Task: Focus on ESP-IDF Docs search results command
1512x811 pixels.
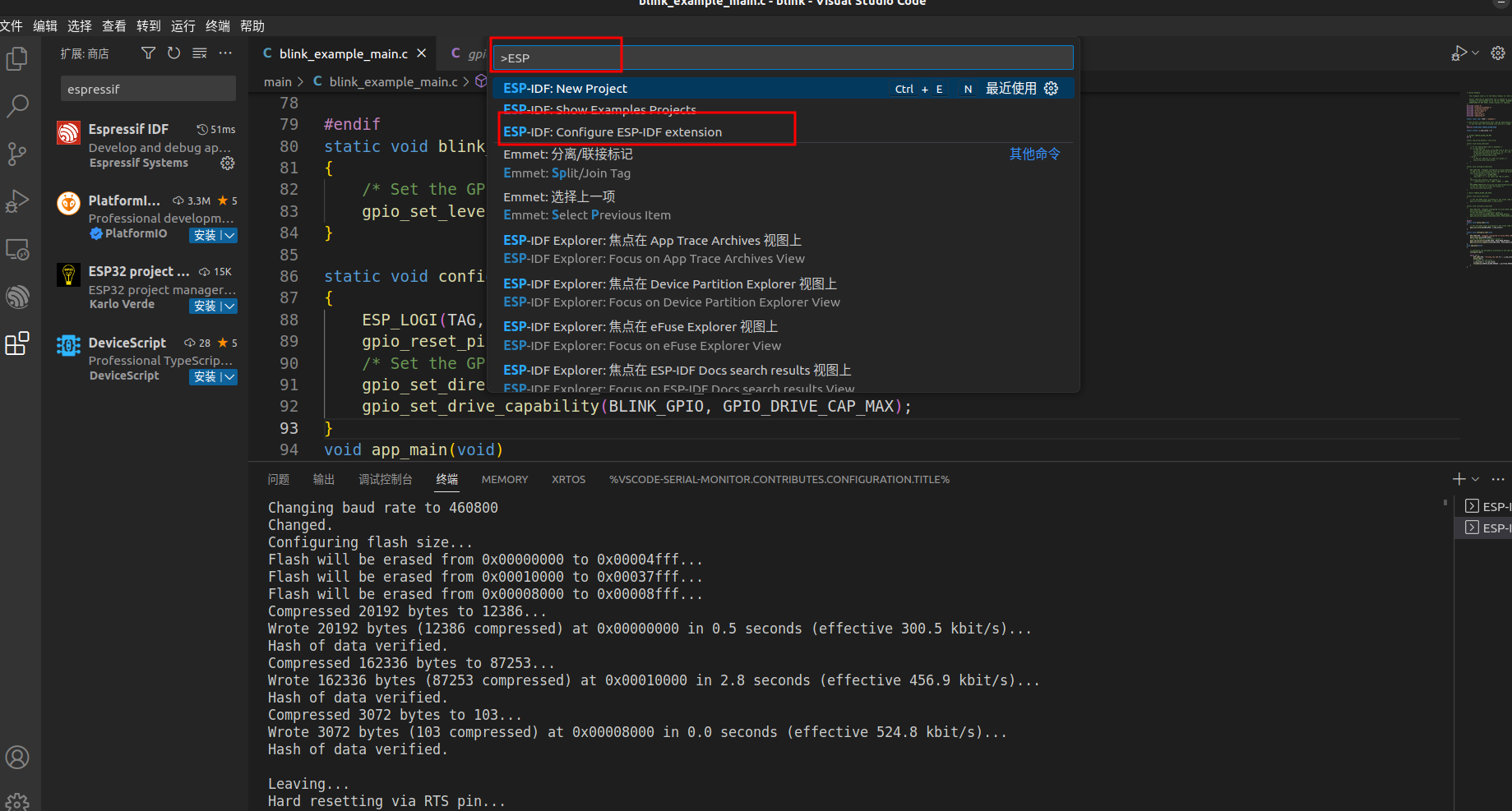Action: pyautogui.click(x=784, y=377)
